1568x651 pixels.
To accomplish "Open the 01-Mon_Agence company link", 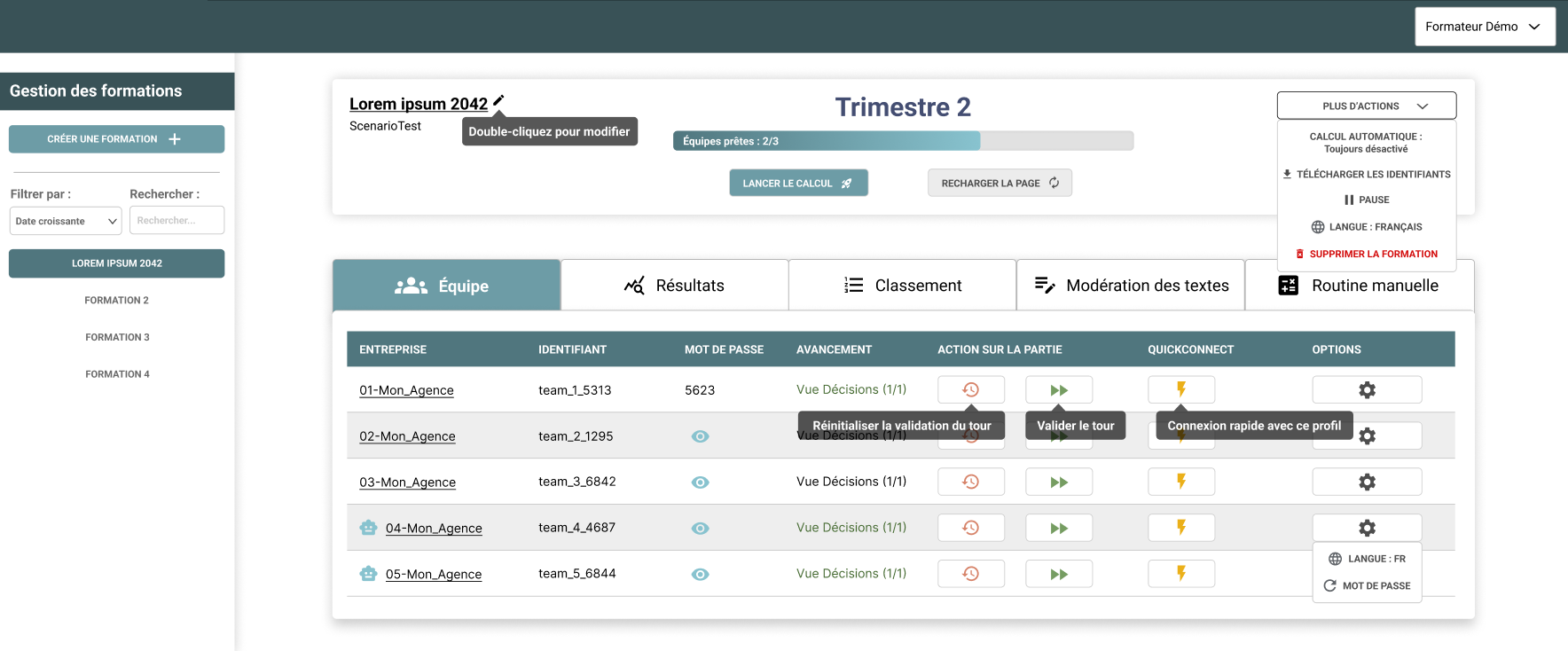I will [x=406, y=390].
